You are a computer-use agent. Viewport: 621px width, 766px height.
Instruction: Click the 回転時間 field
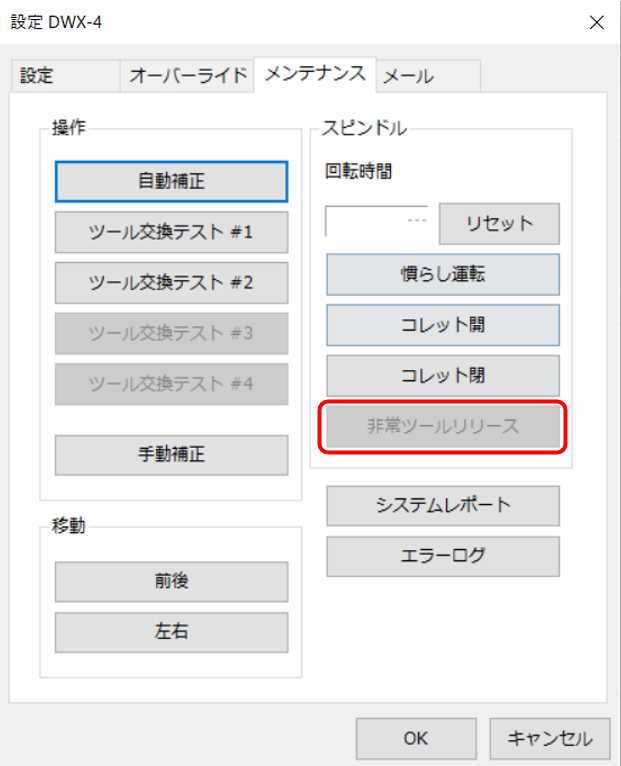click(x=378, y=223)
